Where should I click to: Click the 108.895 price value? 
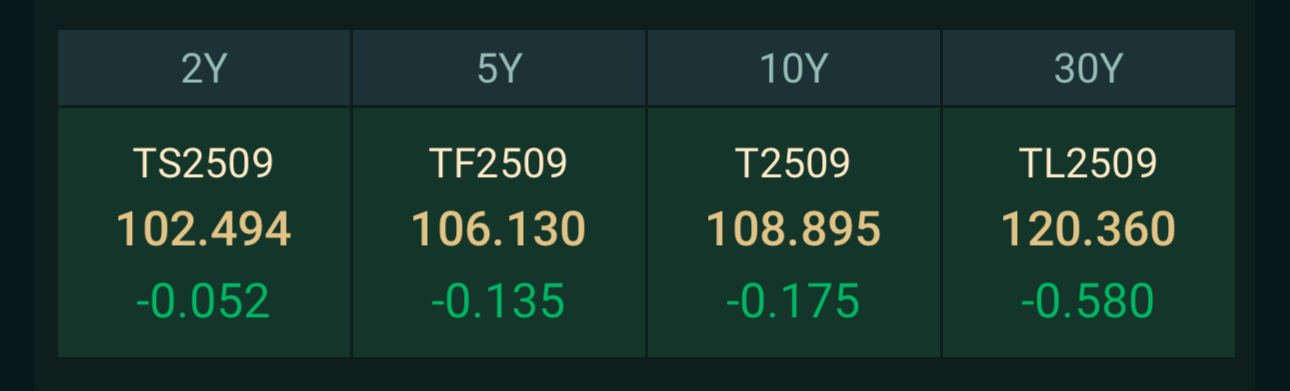coord(794,230)
